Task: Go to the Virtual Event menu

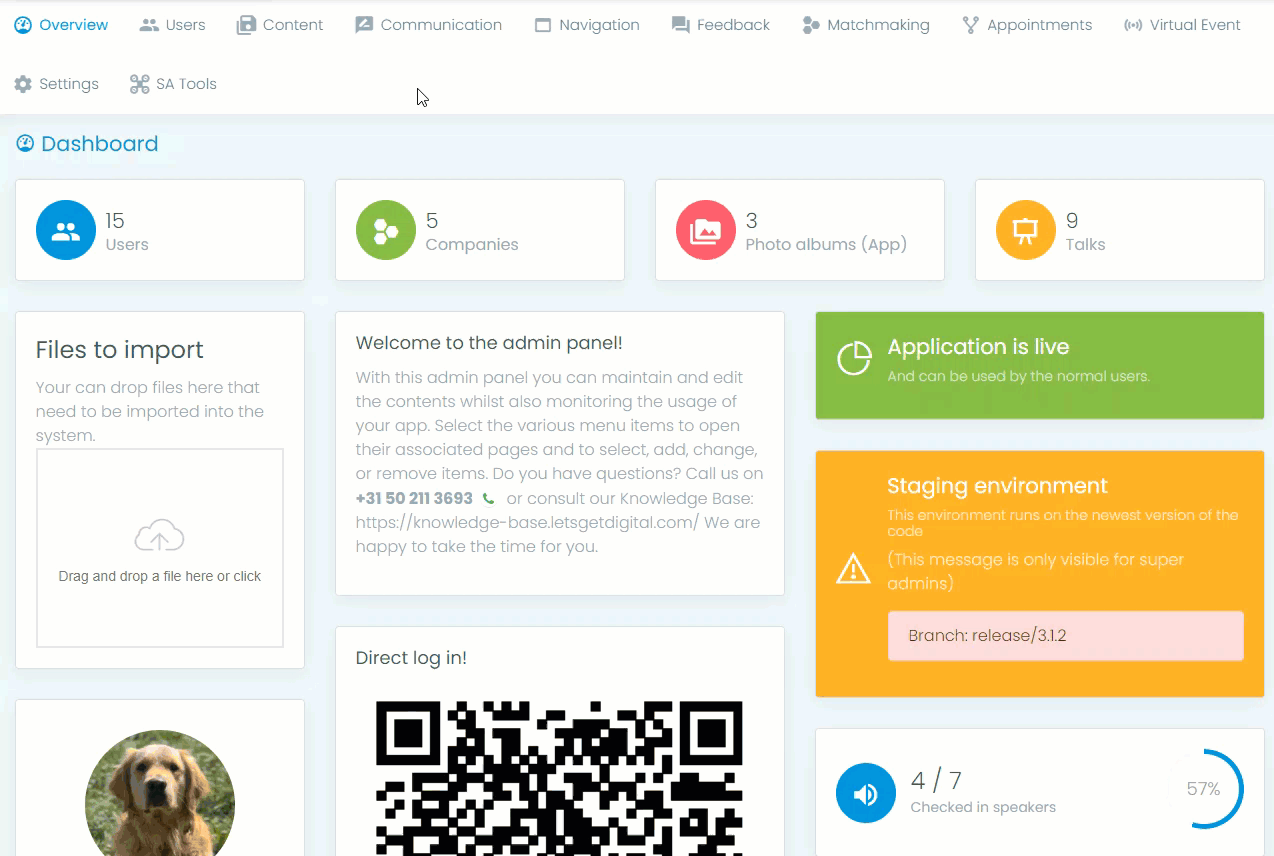Action: point(1182,25)
